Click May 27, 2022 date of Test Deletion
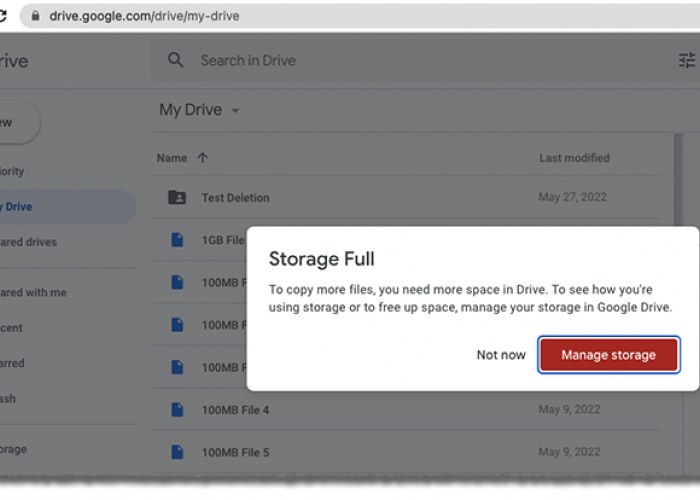 572,197
